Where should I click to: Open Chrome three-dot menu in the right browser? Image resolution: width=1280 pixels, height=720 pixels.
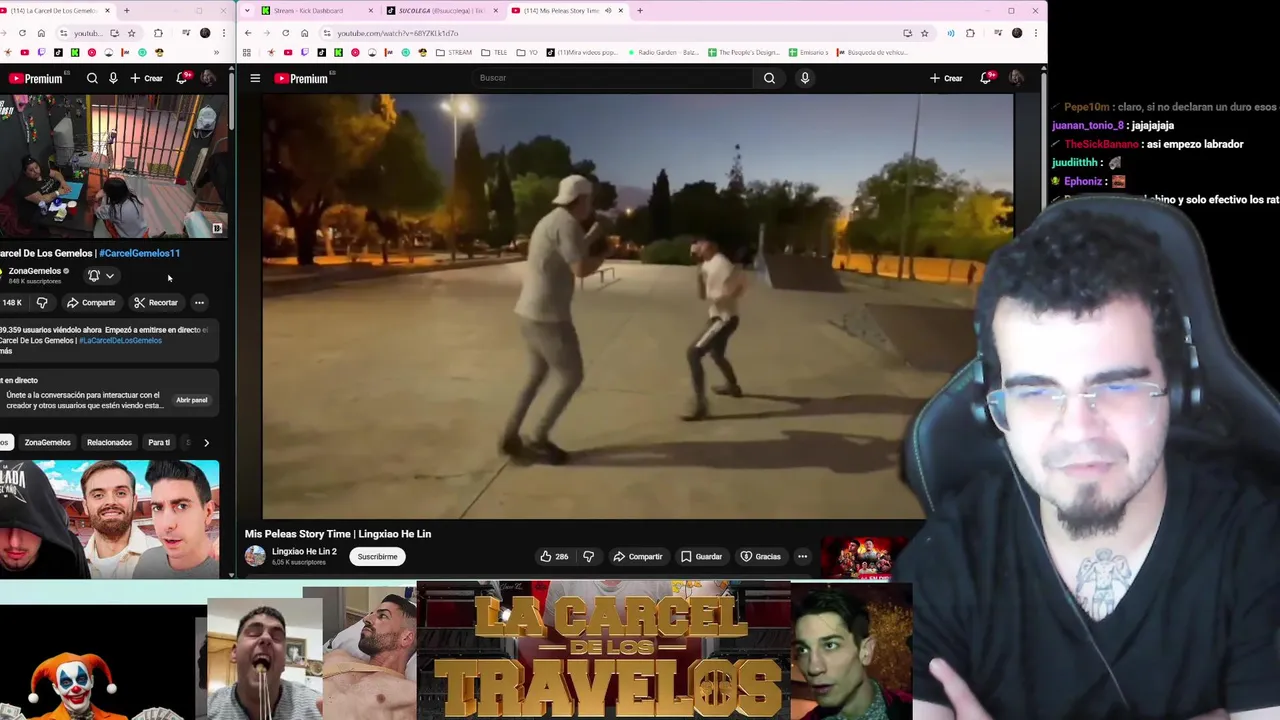coord(1036,33)
